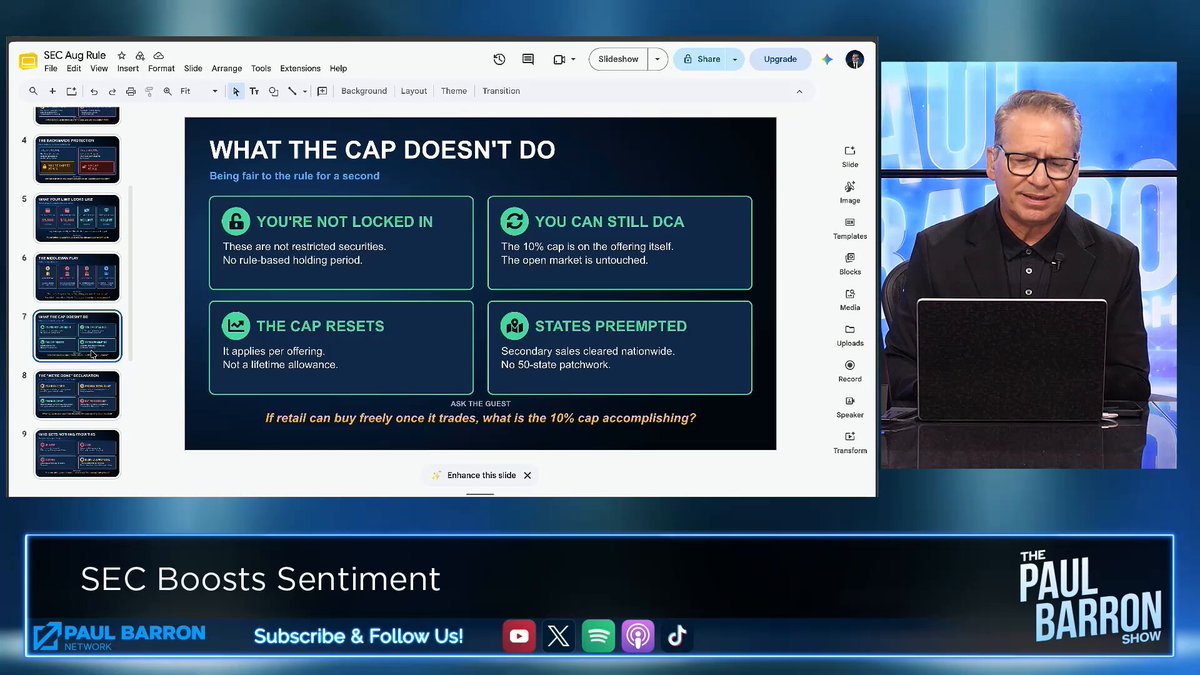The width and height of the screenshot is (1200, 675).
Task: Open the Uploads sidebar panel
Action: (850, 335)
